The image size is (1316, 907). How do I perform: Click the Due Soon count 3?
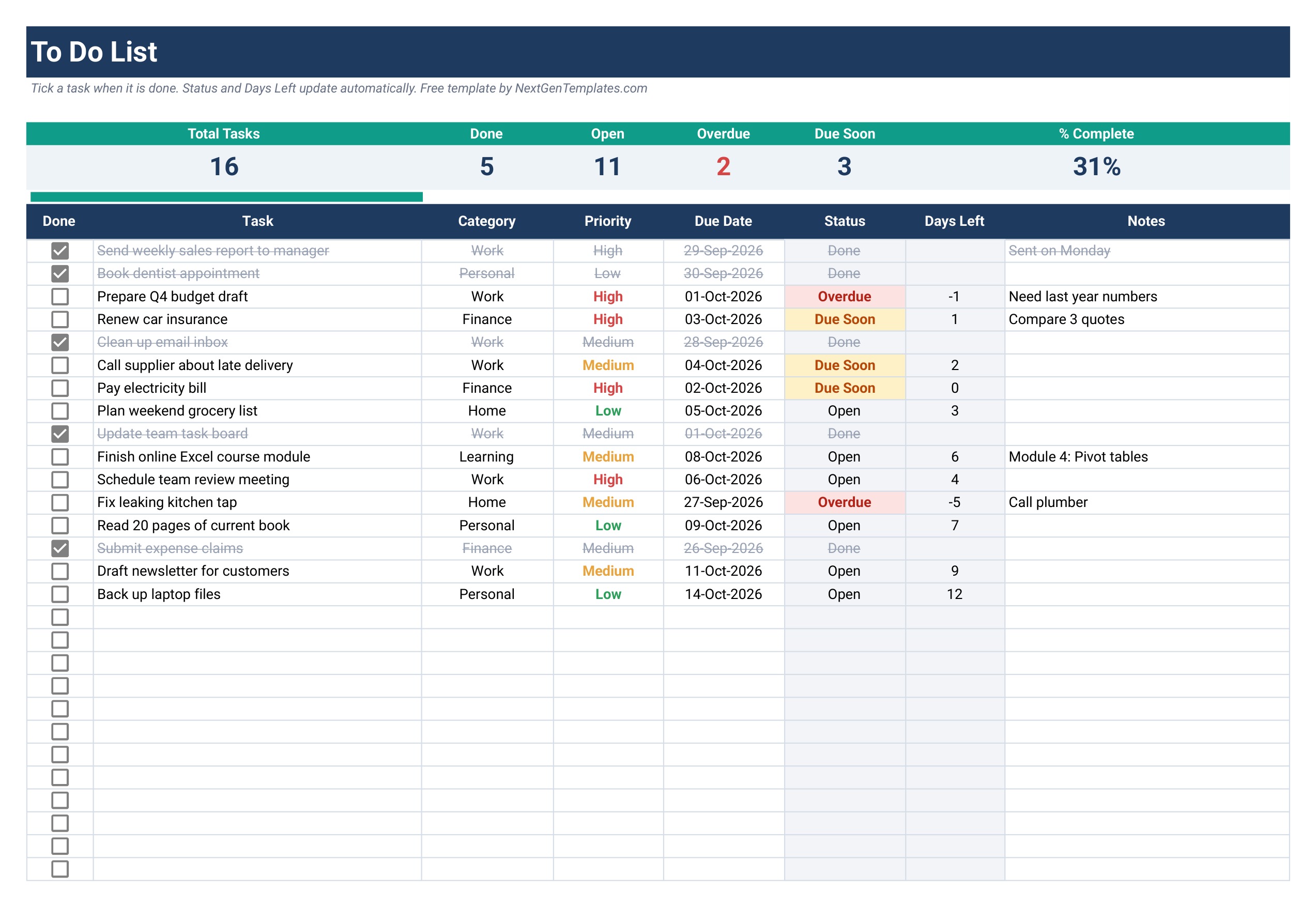tap(845, 166)
